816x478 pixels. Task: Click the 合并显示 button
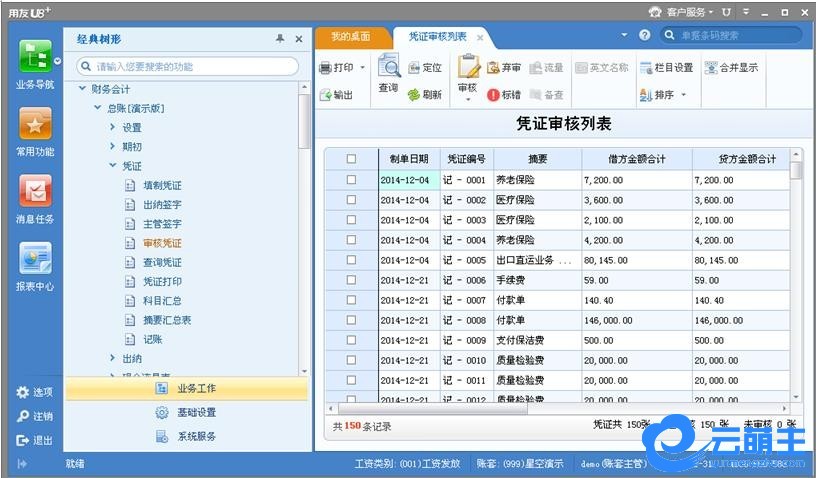731,68
